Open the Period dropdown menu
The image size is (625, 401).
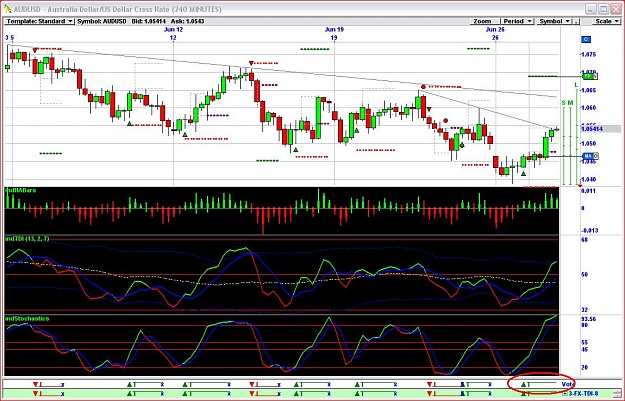tap(517, 21)
